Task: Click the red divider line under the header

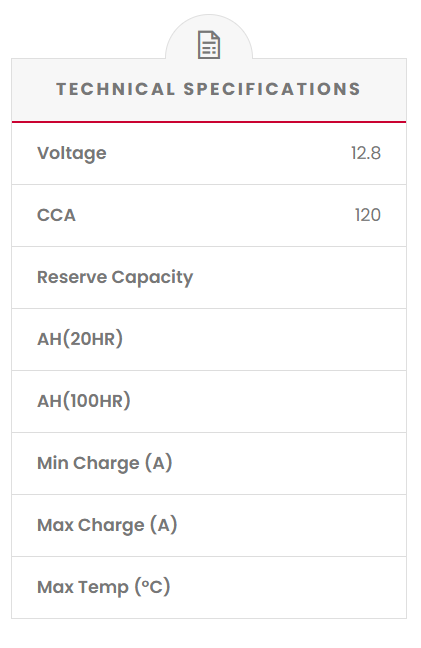Action: pyautogui.click(x=209, y=122)
